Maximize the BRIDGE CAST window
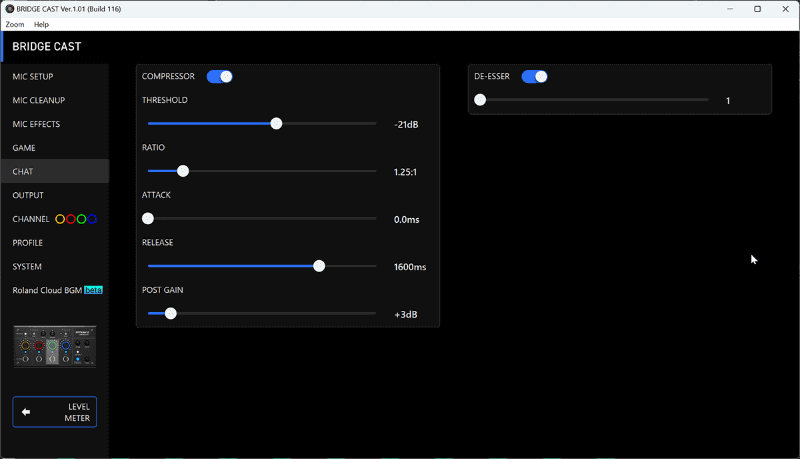This screenshot has width=800, height=459. 758,9
